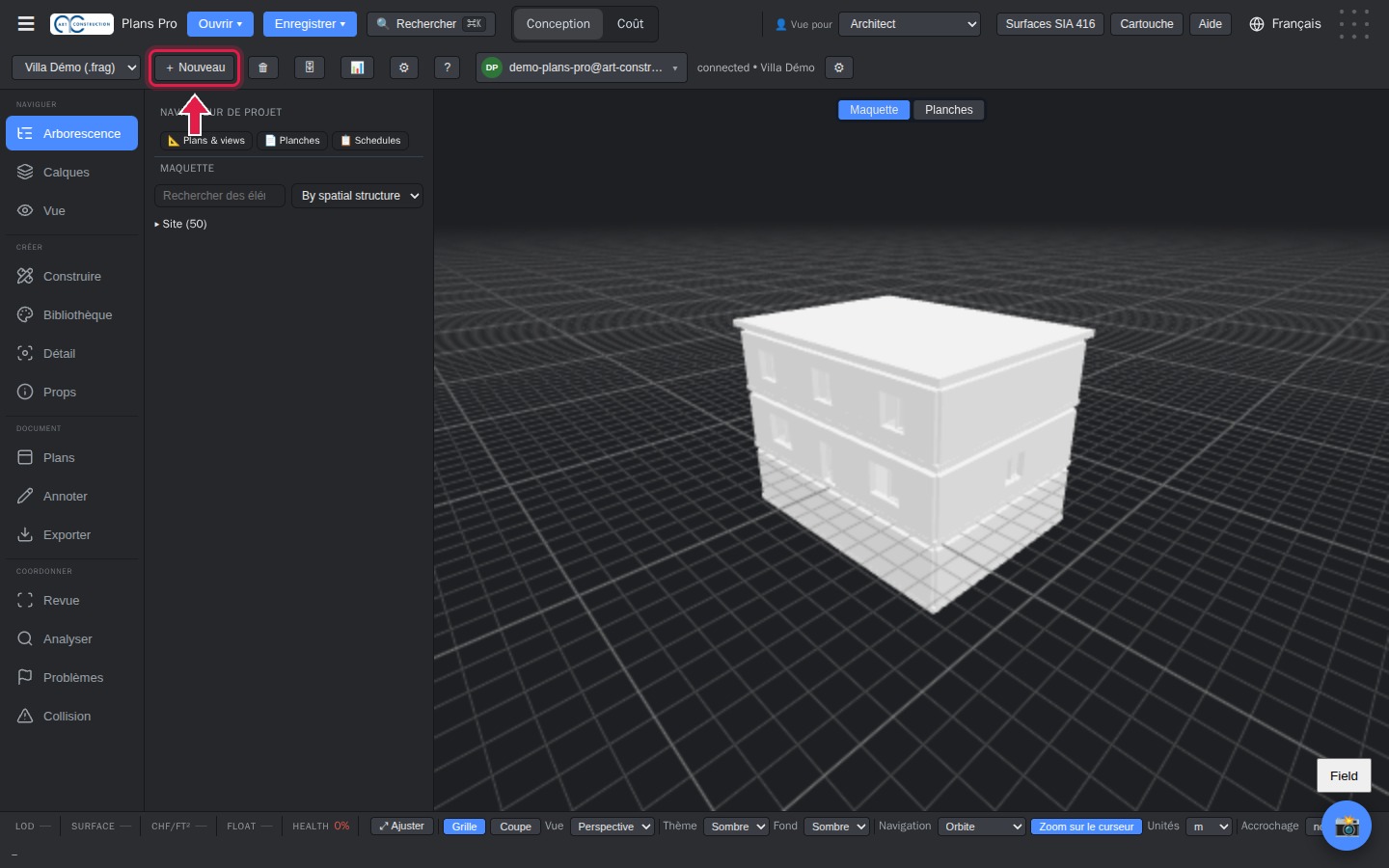Select the Planches tab in viewport

949,110
